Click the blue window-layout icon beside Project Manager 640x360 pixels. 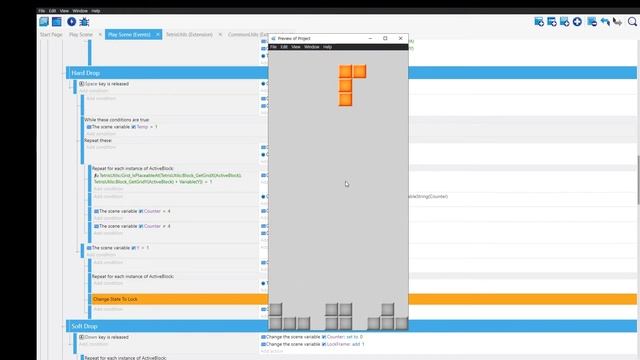[57, 22]
